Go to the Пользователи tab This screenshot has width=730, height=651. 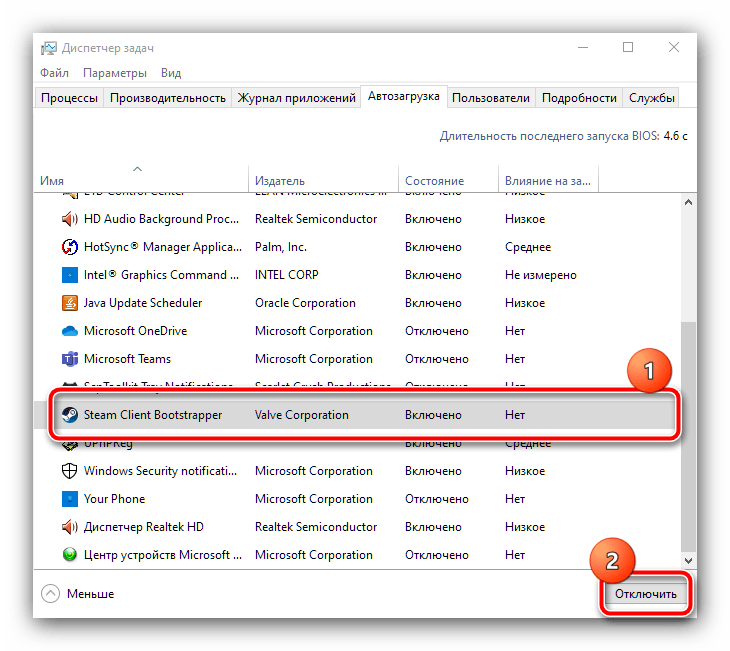tap(491, 98)
